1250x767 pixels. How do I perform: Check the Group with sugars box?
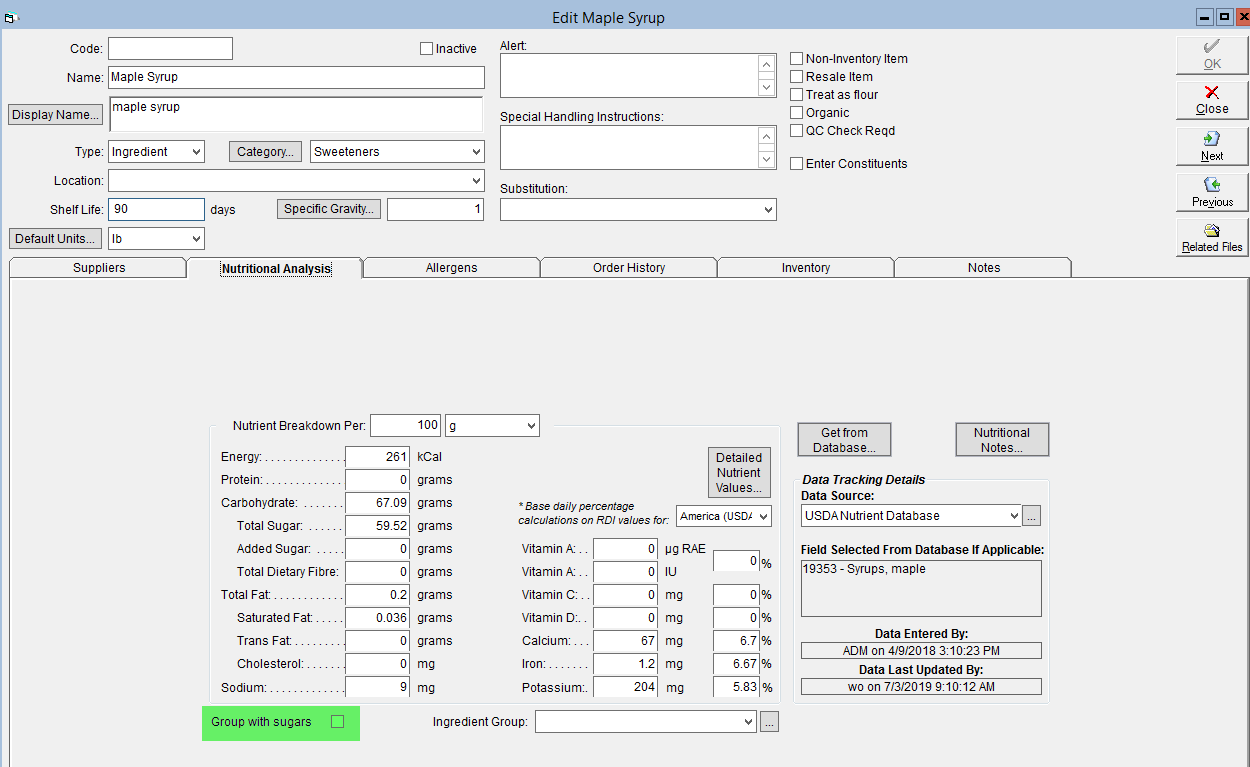338,722
